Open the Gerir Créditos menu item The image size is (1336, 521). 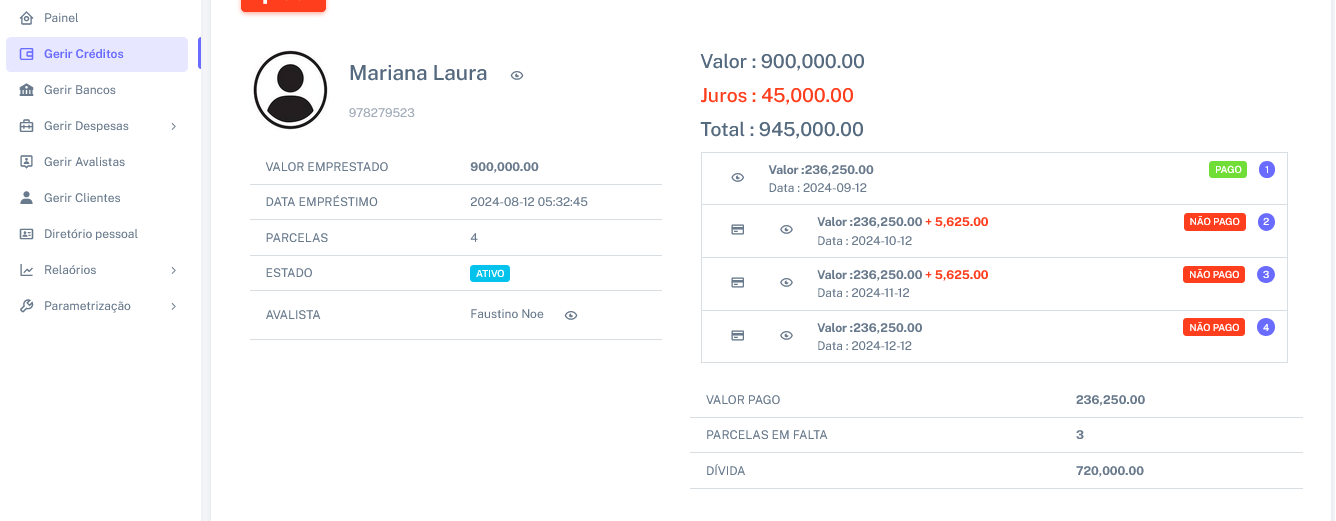(84, 54)
